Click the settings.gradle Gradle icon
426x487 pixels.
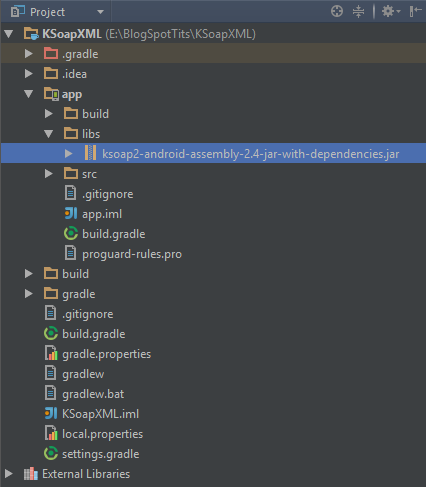click(51, 453)
